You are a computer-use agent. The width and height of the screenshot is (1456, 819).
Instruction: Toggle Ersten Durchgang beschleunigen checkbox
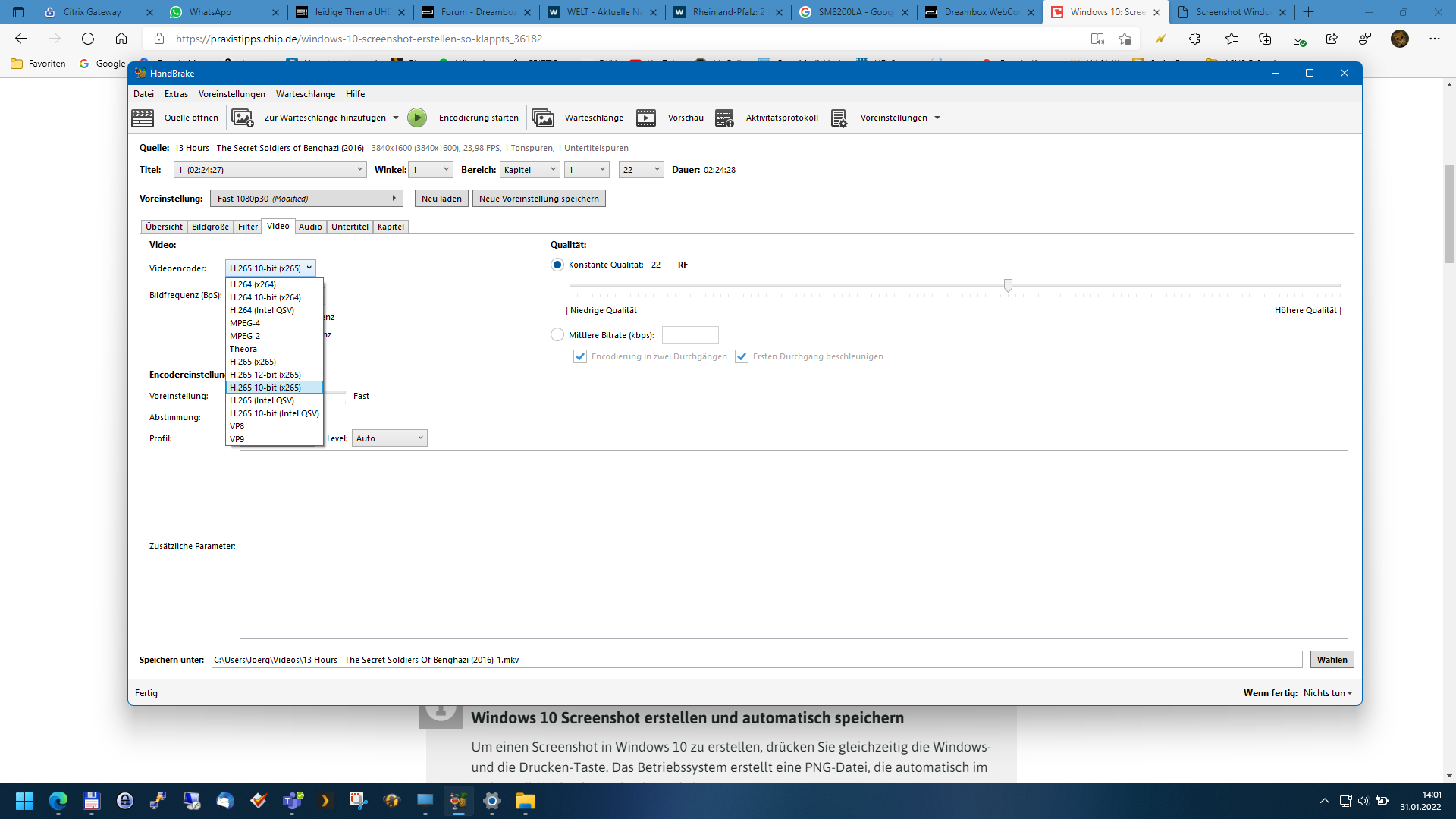pyautogui.click(x=742, y=356)
